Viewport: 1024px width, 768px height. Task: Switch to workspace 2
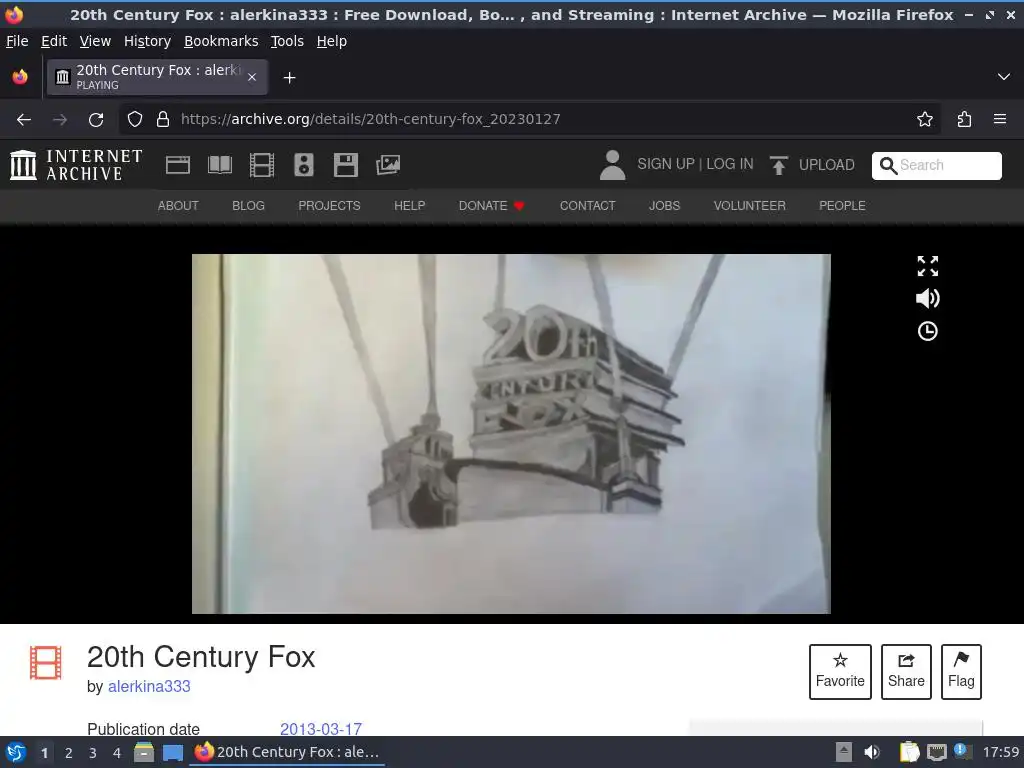[69, 753]
